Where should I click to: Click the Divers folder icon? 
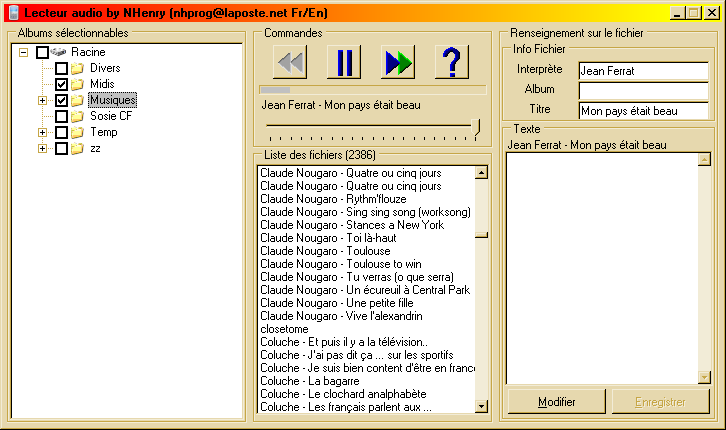pos(77,68)
